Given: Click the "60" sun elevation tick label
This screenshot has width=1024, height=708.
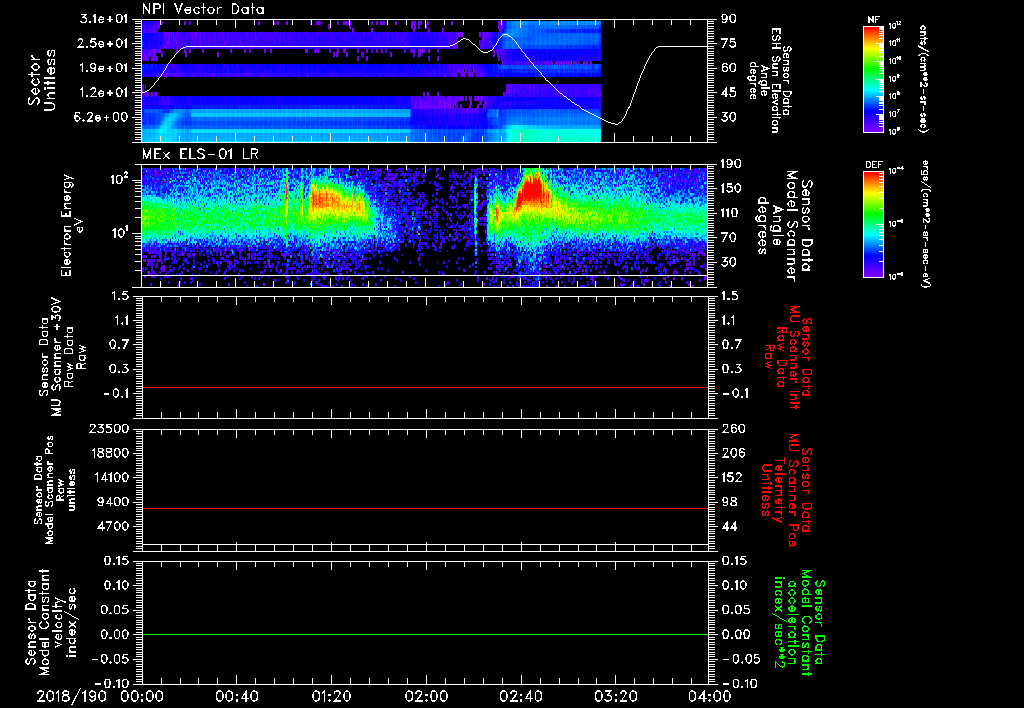Looking at the screenshot, I should [x=729, y=68].
